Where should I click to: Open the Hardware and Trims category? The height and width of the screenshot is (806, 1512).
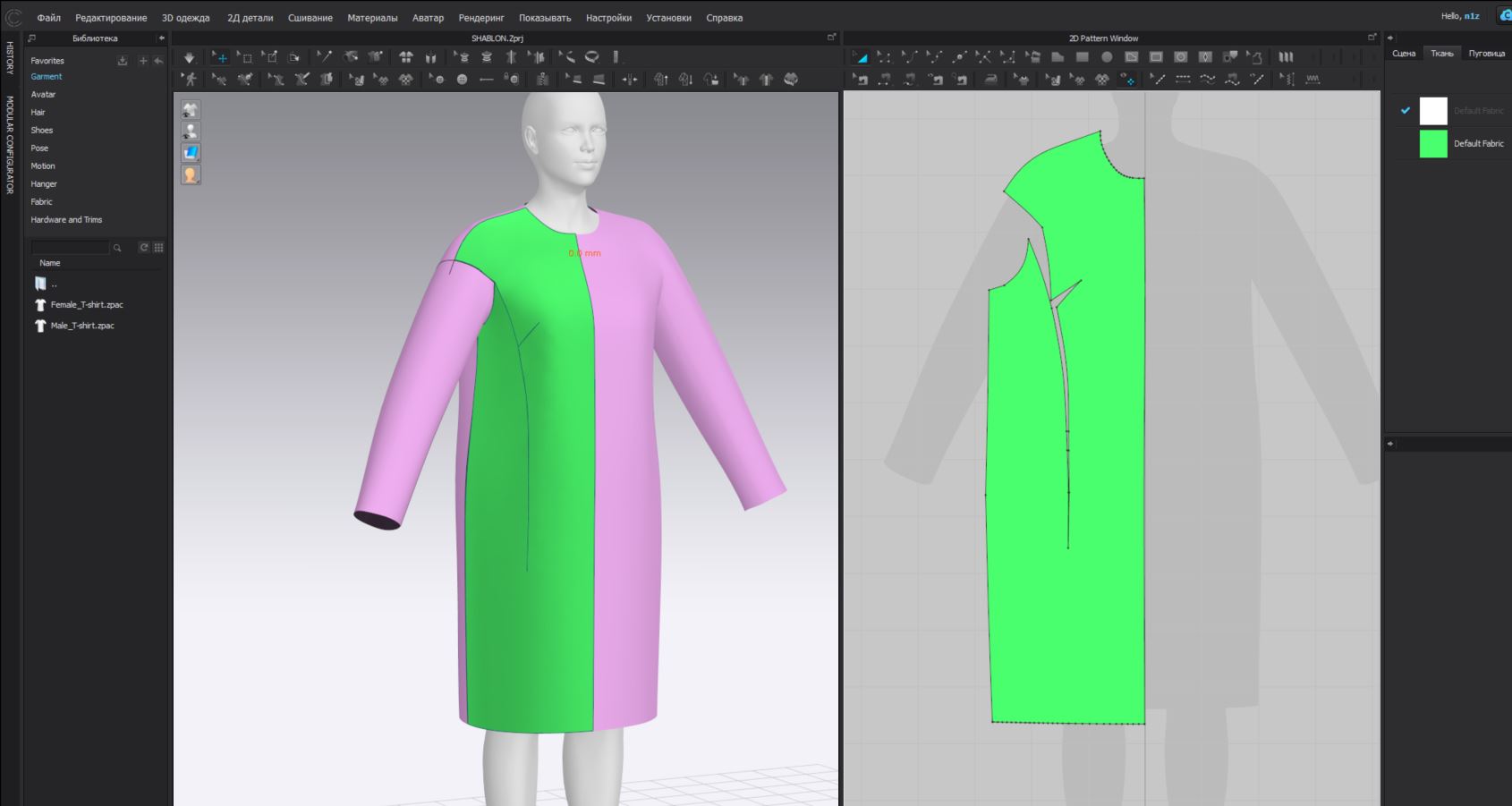click(66, 220)
